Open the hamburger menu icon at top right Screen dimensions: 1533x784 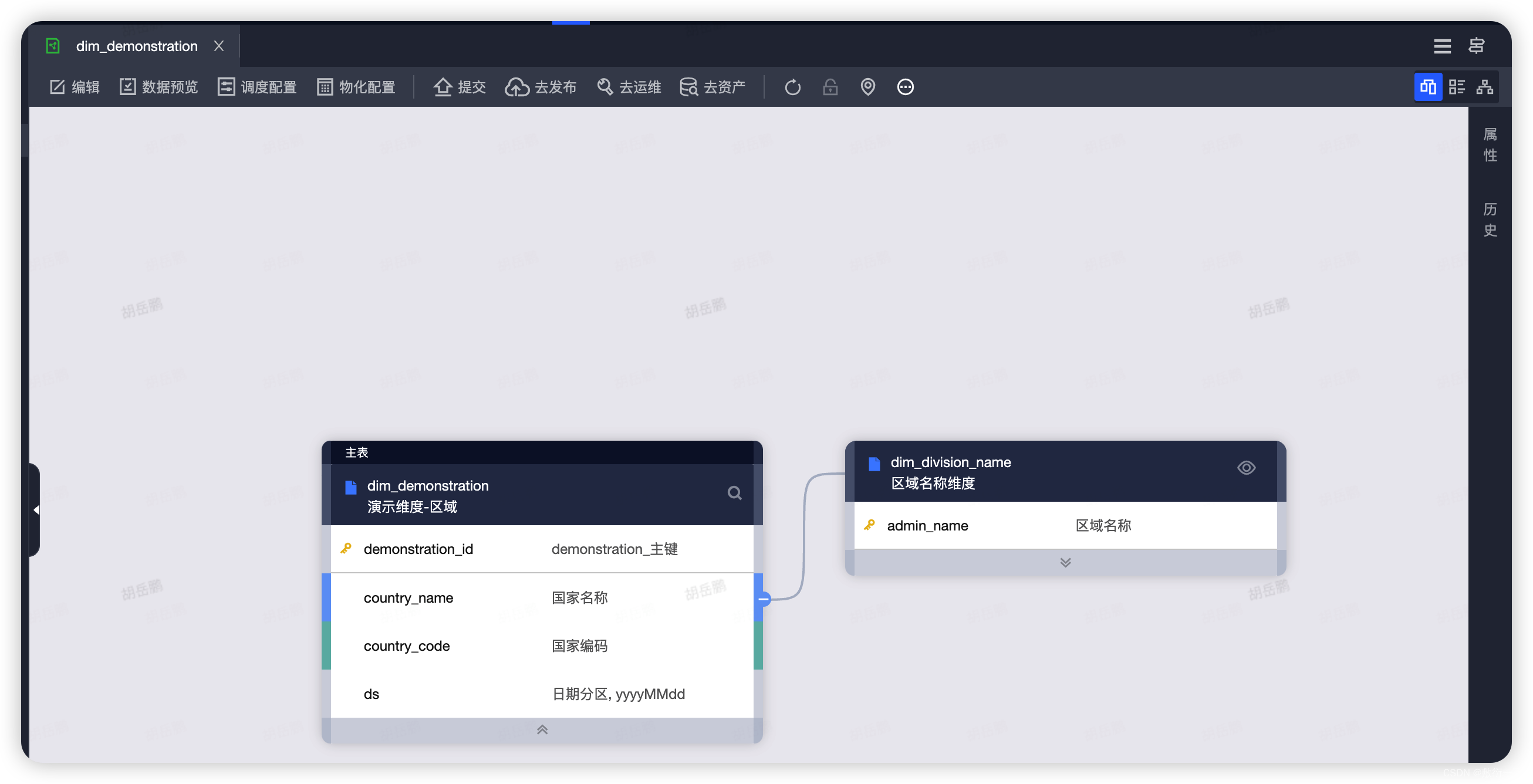[1442, 46]
